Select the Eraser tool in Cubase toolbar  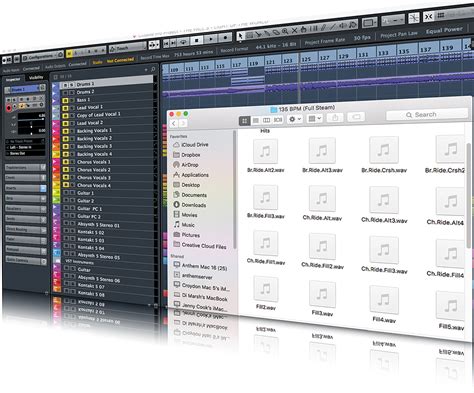[276, 33]
